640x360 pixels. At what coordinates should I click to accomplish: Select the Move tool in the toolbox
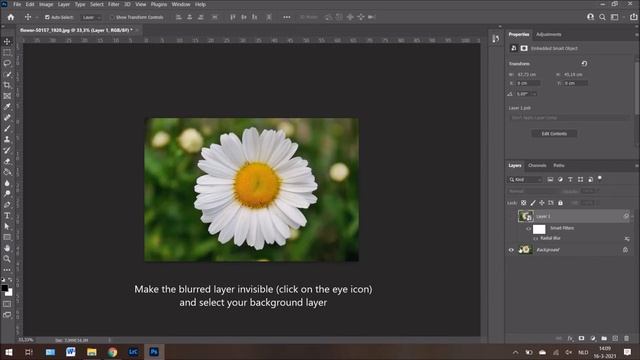click(x=7, y=42)
